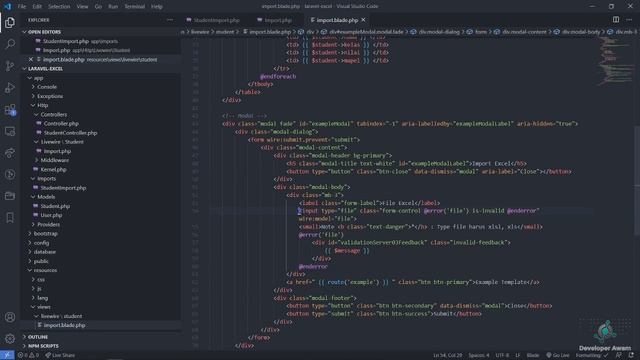The height and width of the screenshot is (360, 640).
Task: Open Student.php under Models
Action: click(x=100, y=206)
